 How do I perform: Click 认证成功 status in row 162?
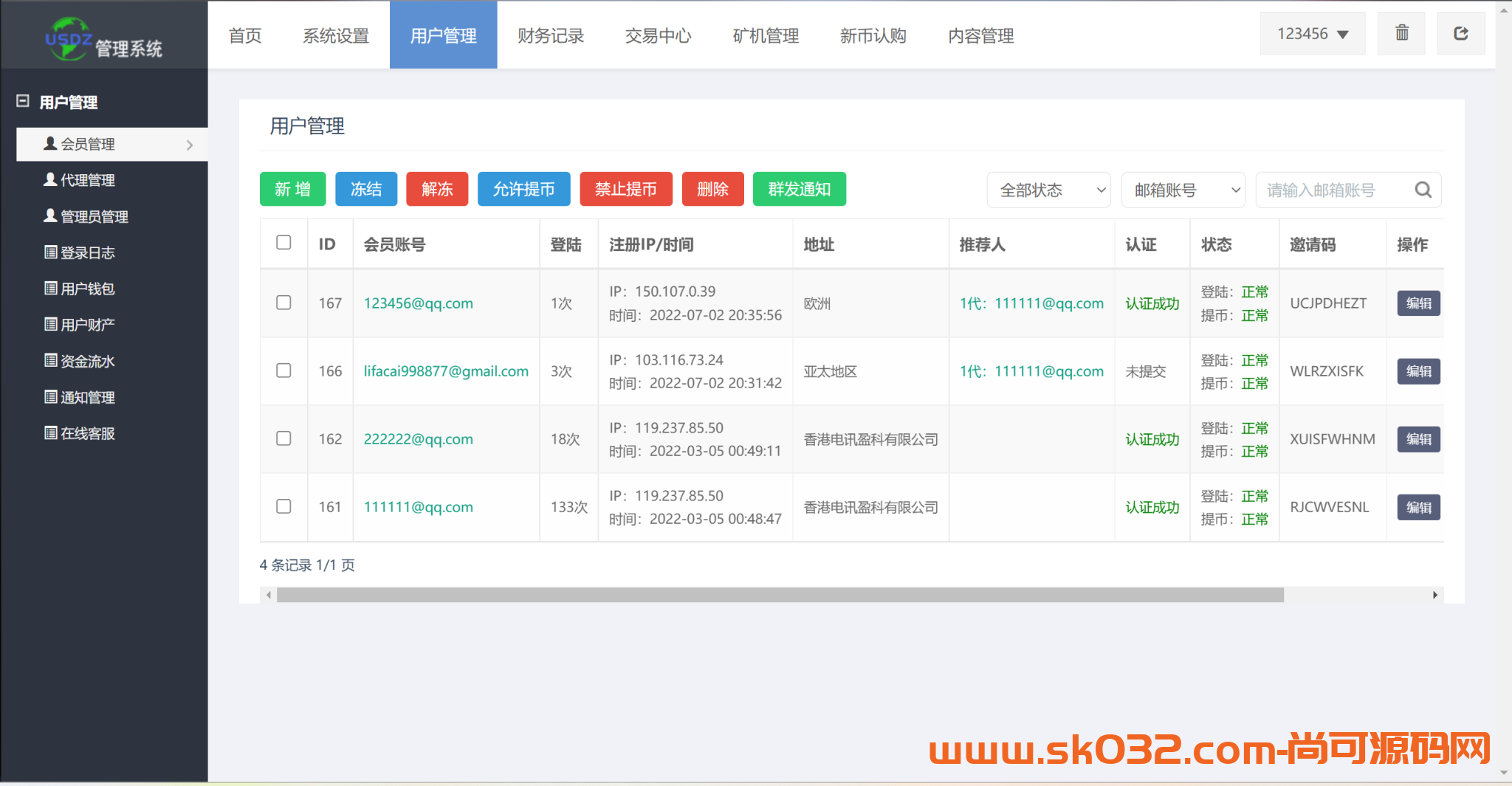(1152, 439)
